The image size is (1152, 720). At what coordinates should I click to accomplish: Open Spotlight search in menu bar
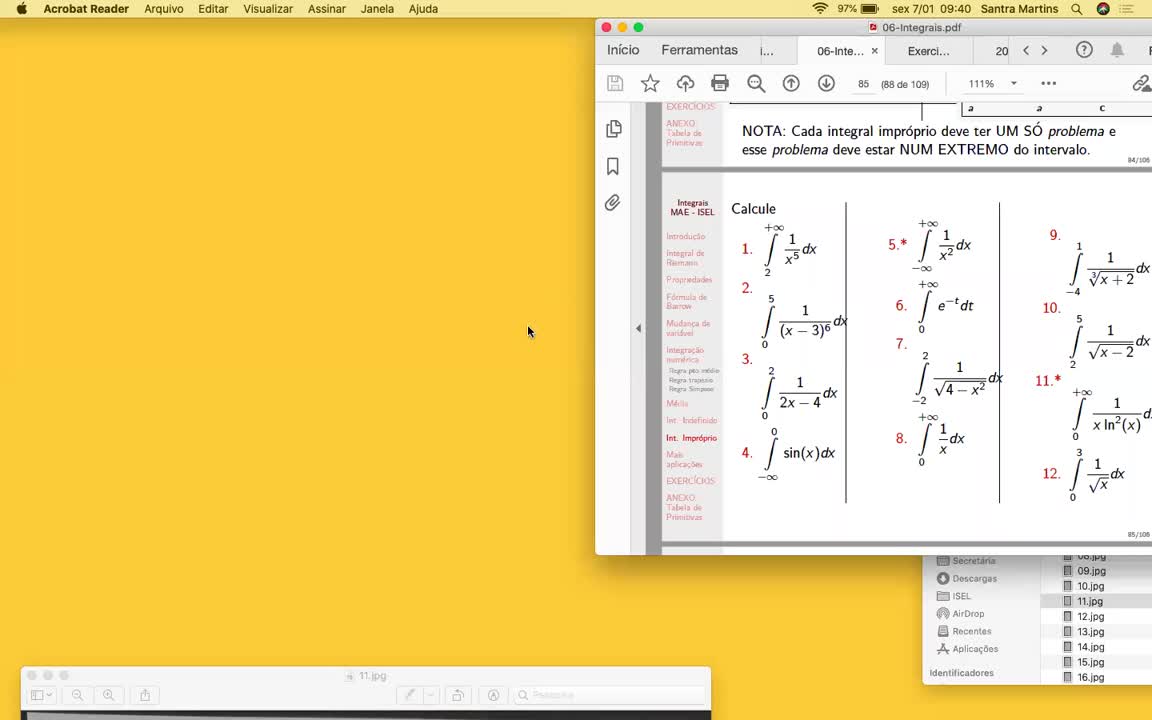click(1076, 9)
